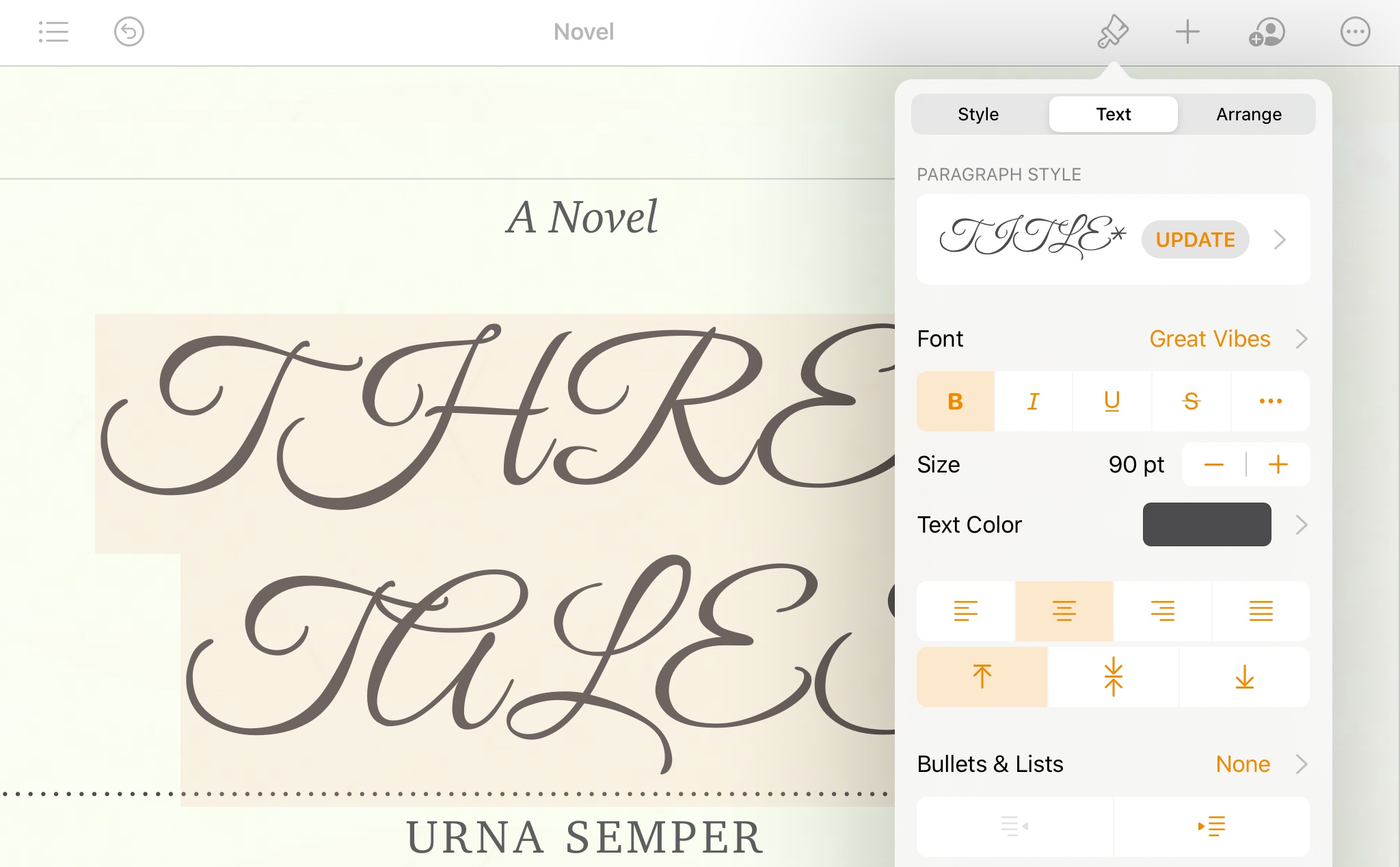
Task: Click the more text options ellipsis icon
Action: 1270,401
